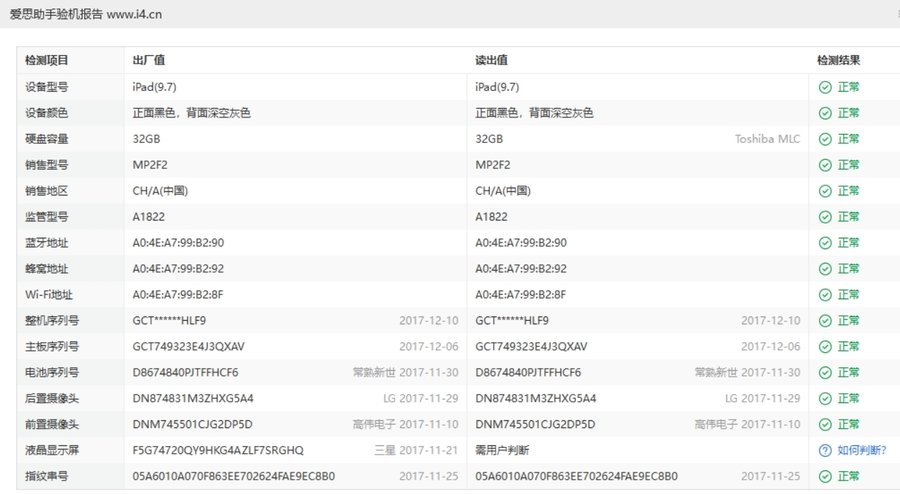Viewport: 900px width, 494px height.
Task: Click the green check icon in Wi-Fi地址 row
Action: 825,295
